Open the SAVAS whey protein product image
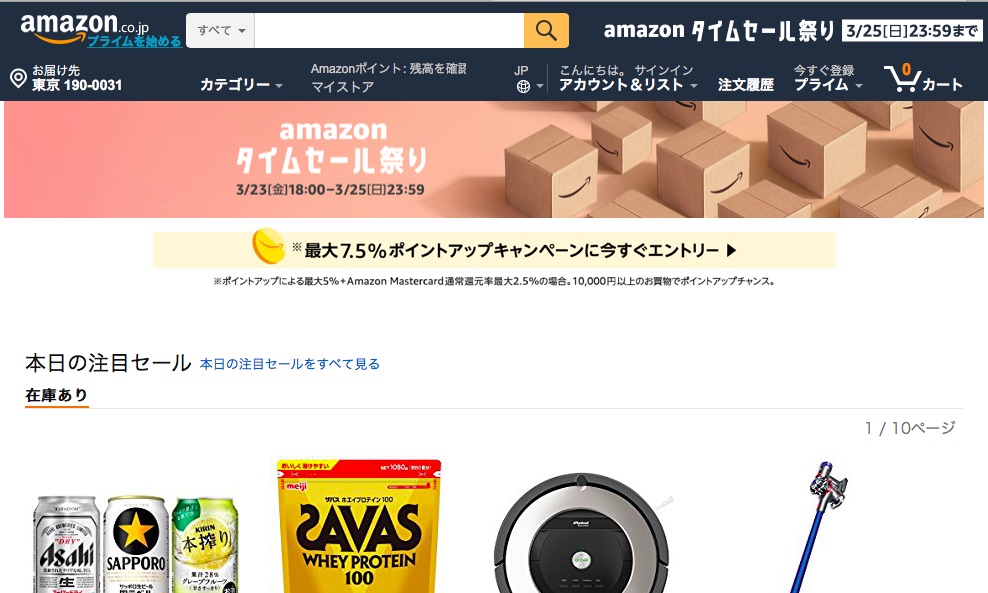Viewport: 988px width, 593px height. [x=359, y=526]
